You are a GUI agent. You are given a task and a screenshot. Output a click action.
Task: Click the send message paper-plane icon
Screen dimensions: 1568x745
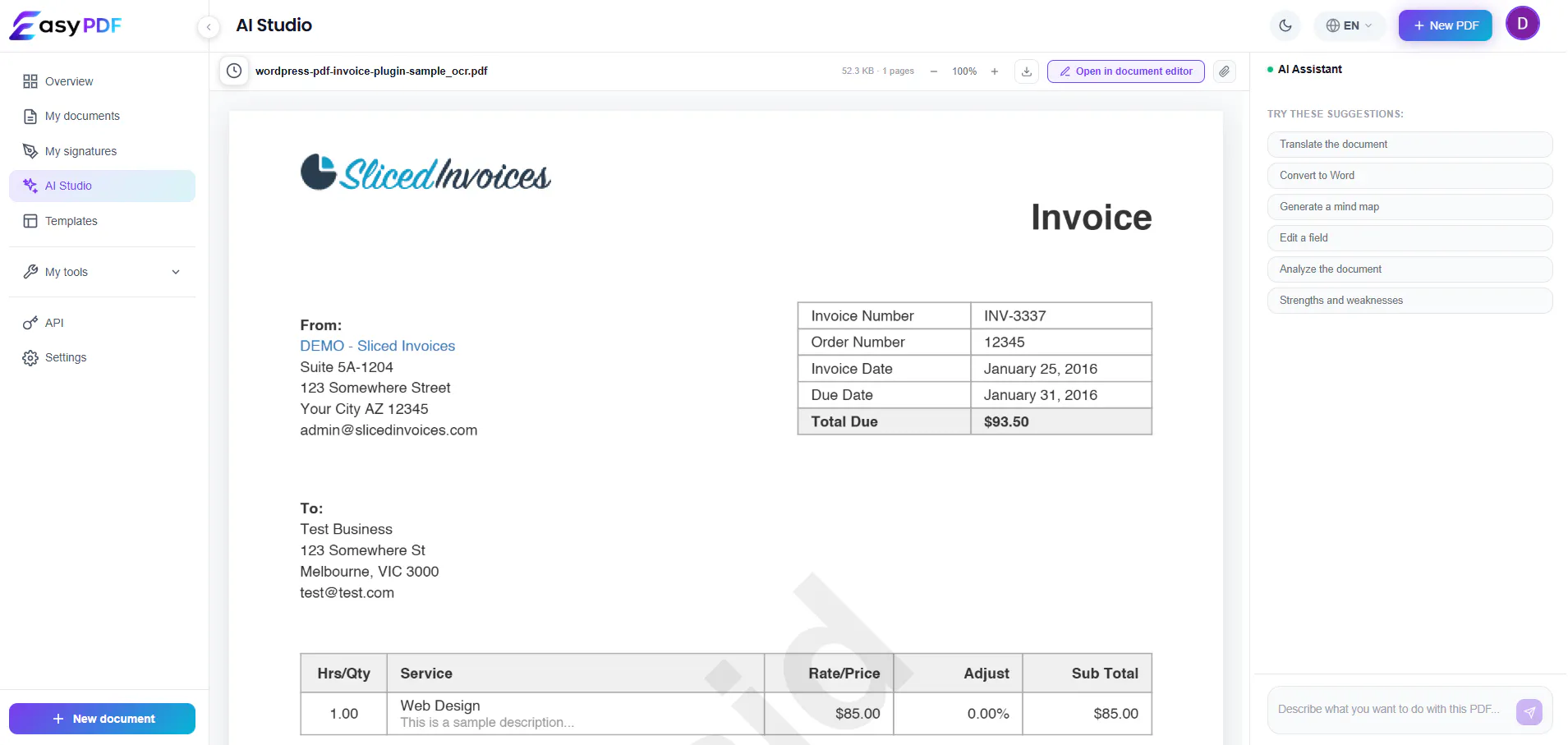tap(1529, 712)
